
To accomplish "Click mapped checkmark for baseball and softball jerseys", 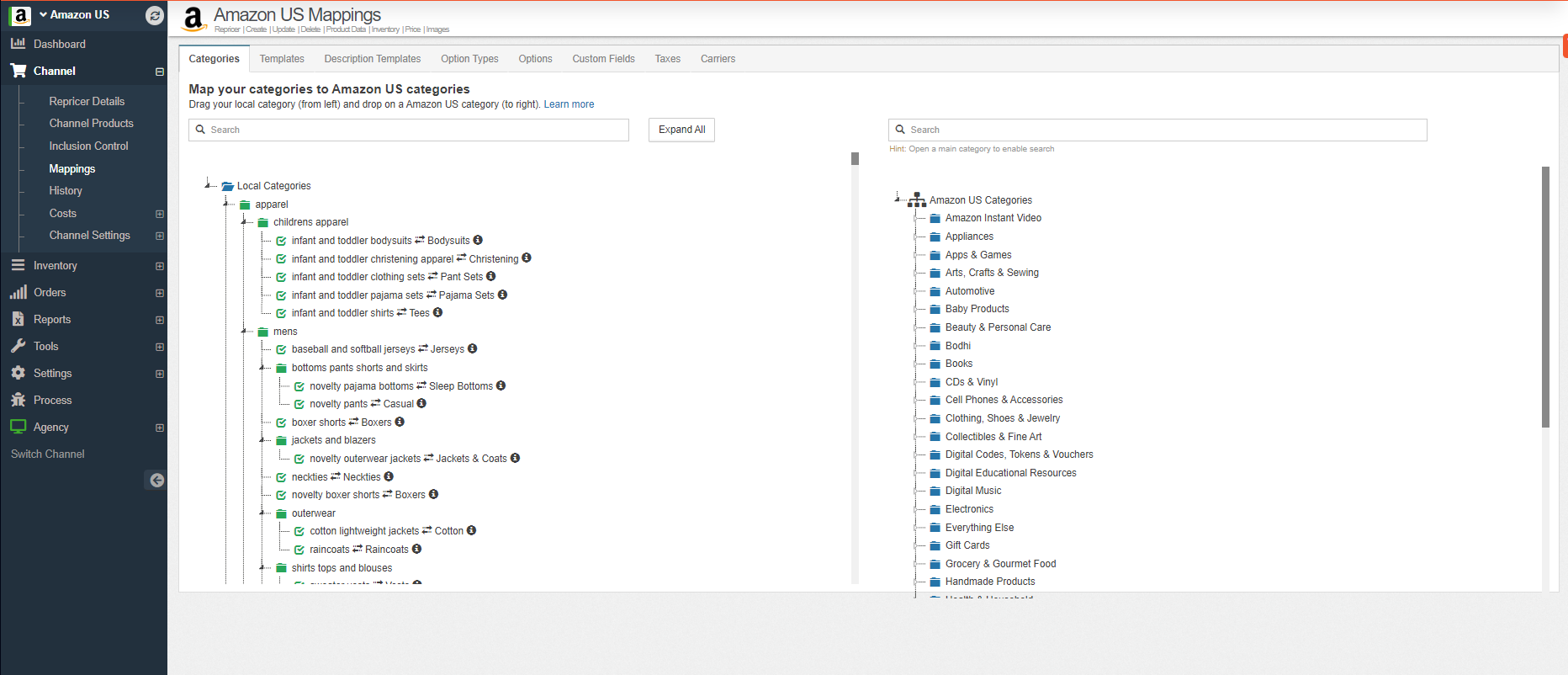I will pos(281,349).
